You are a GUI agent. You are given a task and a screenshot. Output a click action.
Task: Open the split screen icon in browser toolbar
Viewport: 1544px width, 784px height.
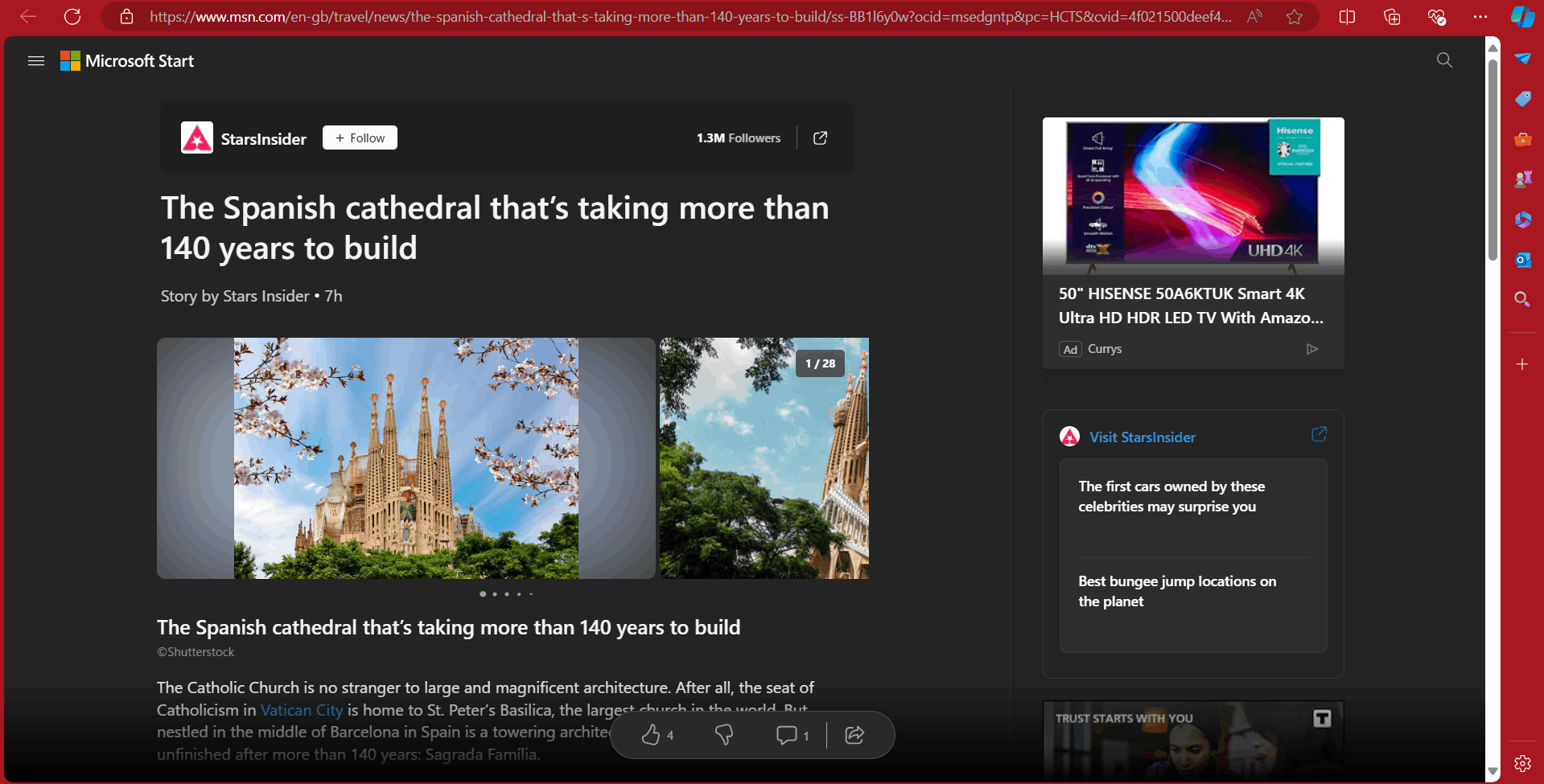coord(1347,16)
